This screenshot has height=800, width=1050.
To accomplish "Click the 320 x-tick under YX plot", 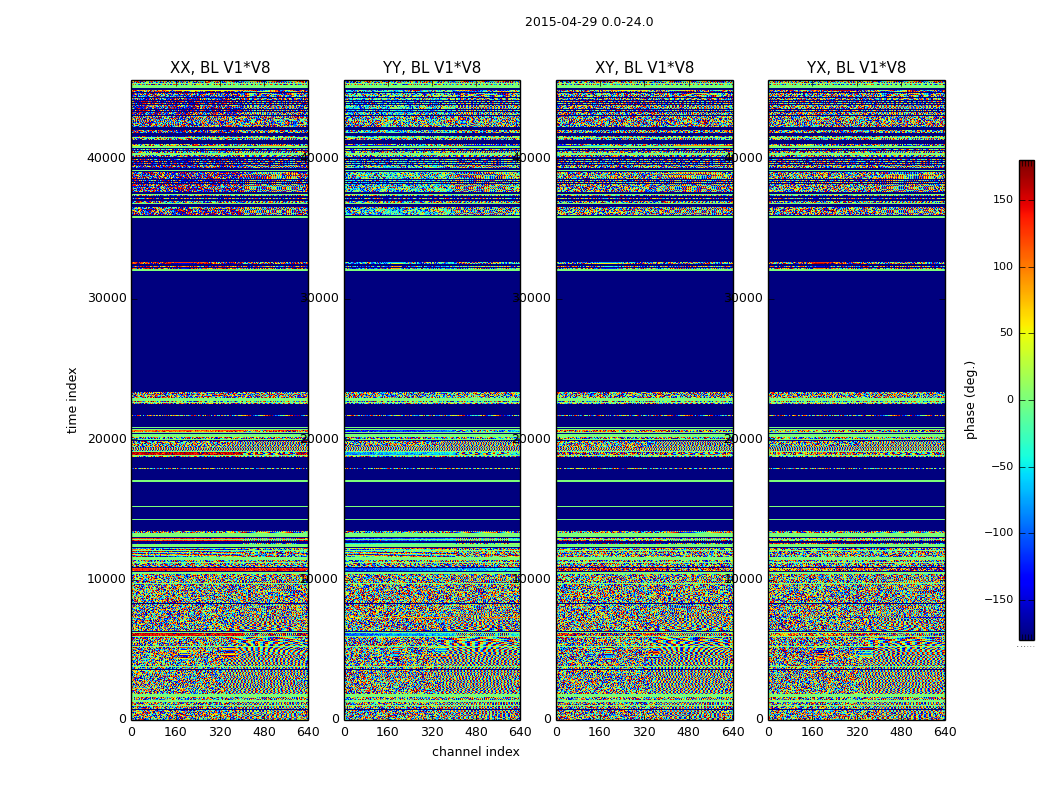I will click(856, 732).
